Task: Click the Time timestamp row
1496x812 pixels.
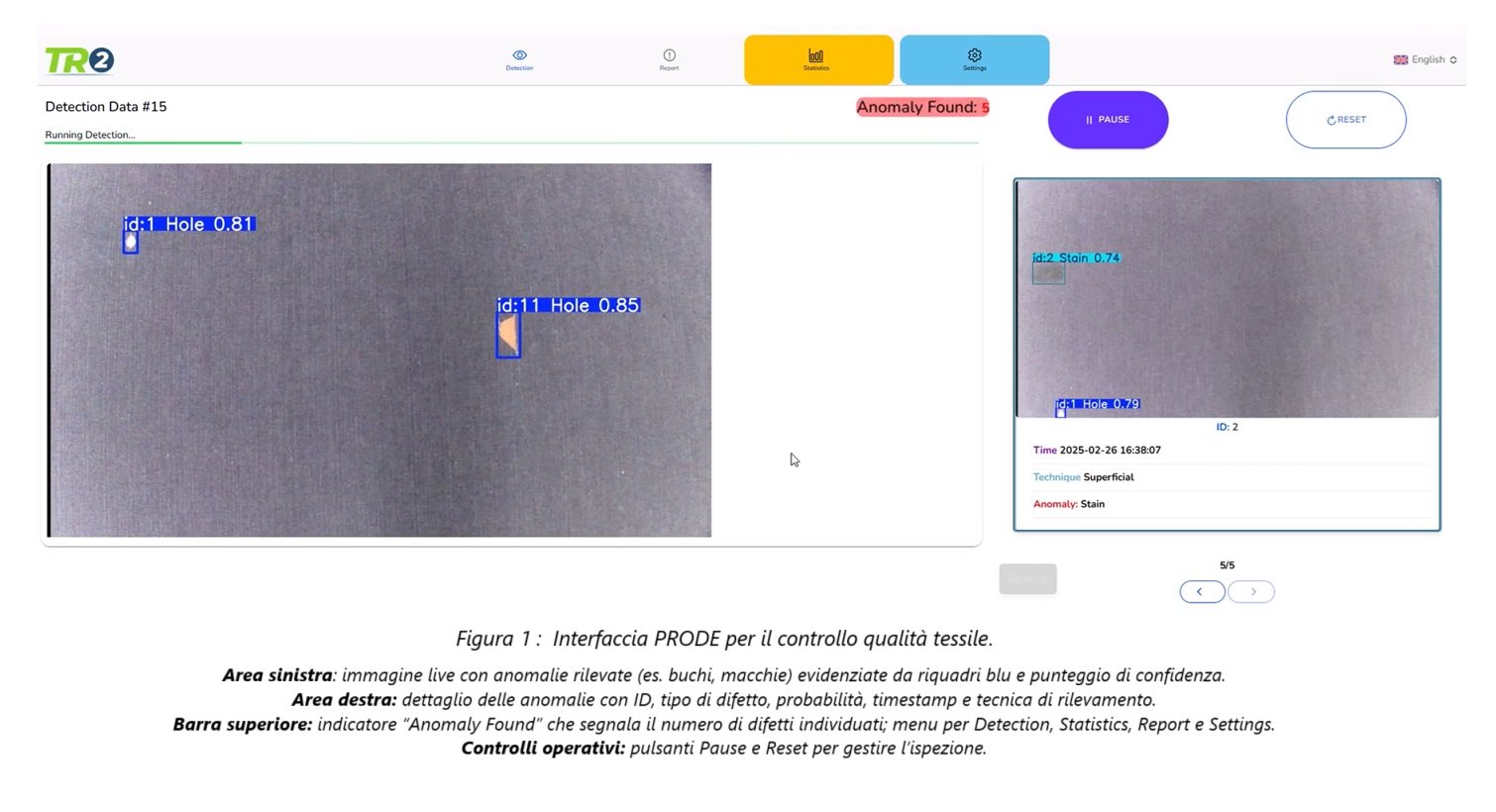Action: pos(1097,451)
